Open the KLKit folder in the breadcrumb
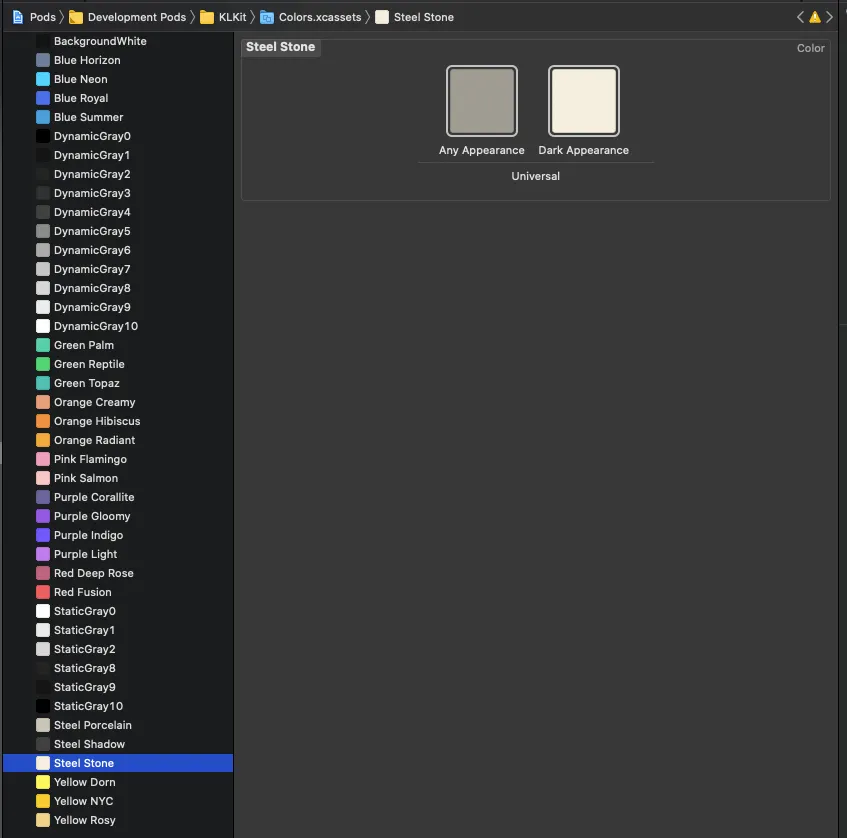This screenshot has width=847, height=838. coord(223,17)
